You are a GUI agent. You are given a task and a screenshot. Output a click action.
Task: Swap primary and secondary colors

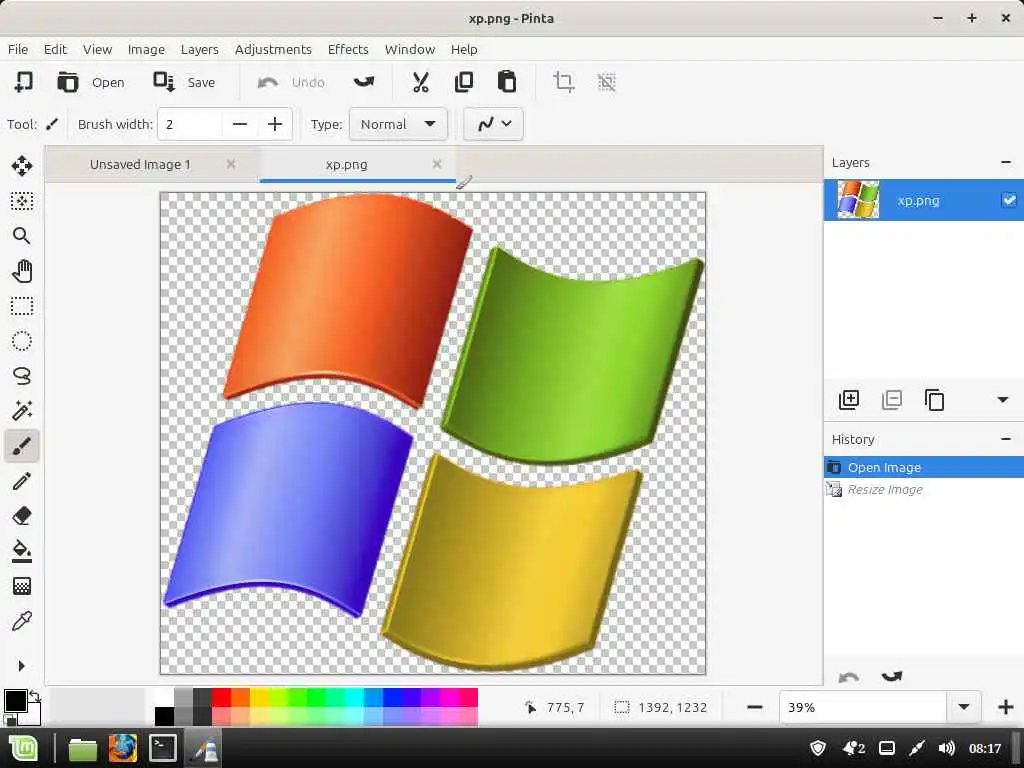(35, 696)
